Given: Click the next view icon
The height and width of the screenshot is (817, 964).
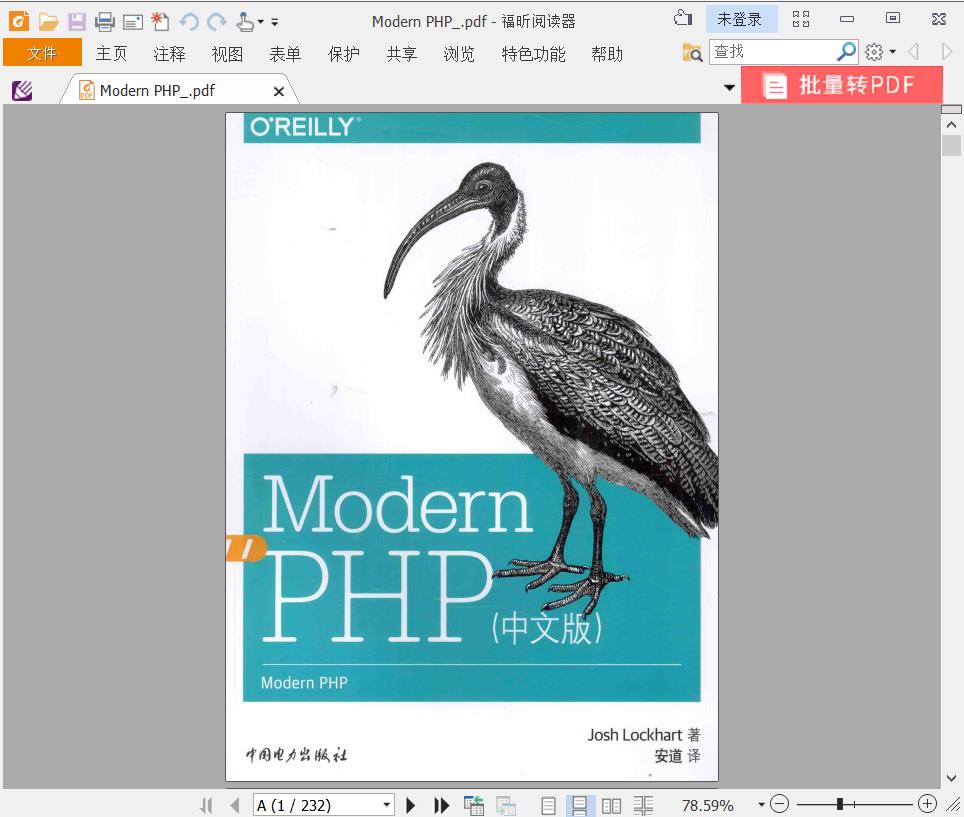Looking at the screenshot, I should pyautogui.click(x=506, y=805).
